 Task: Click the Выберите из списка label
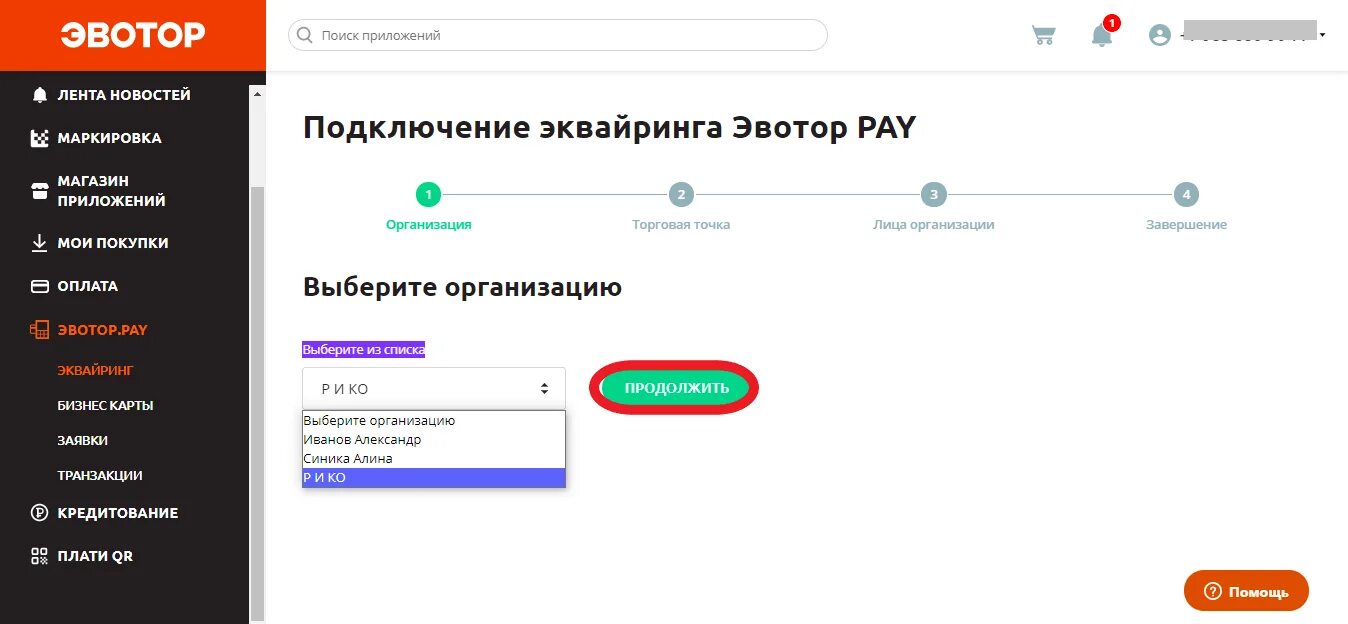pos(364,350)
